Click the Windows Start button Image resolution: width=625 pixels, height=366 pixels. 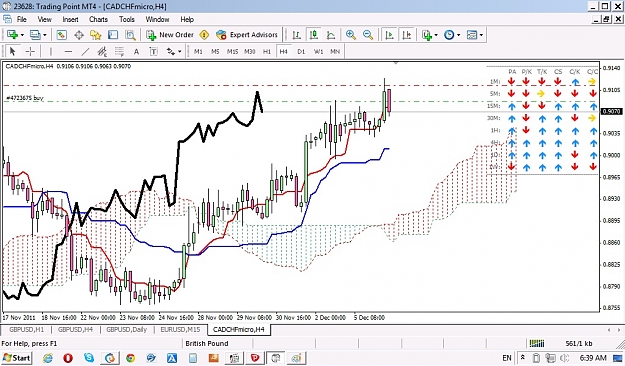tap(16, 358)
